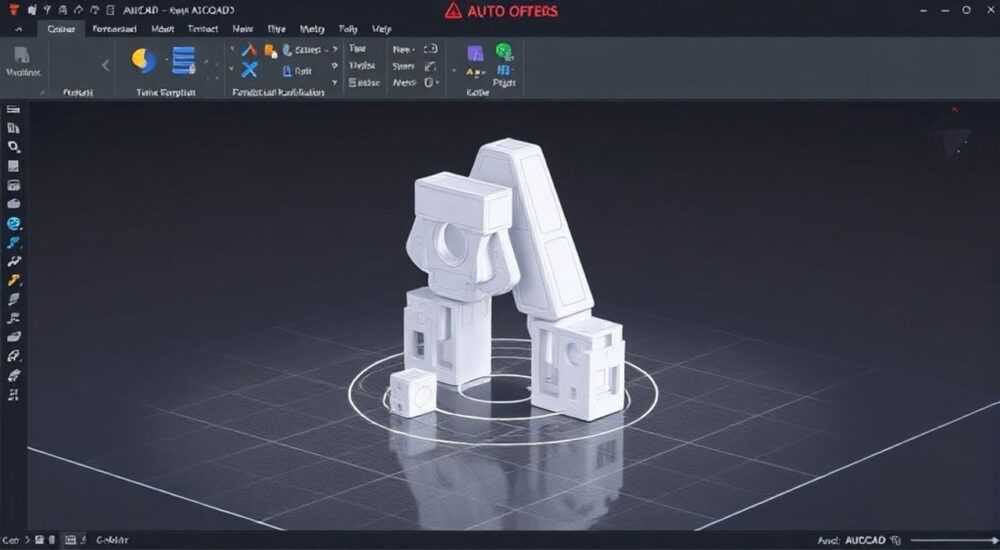Click the yellow and blue circle ribbon icon
1000x550 pixels.
[x=143, y=61]
